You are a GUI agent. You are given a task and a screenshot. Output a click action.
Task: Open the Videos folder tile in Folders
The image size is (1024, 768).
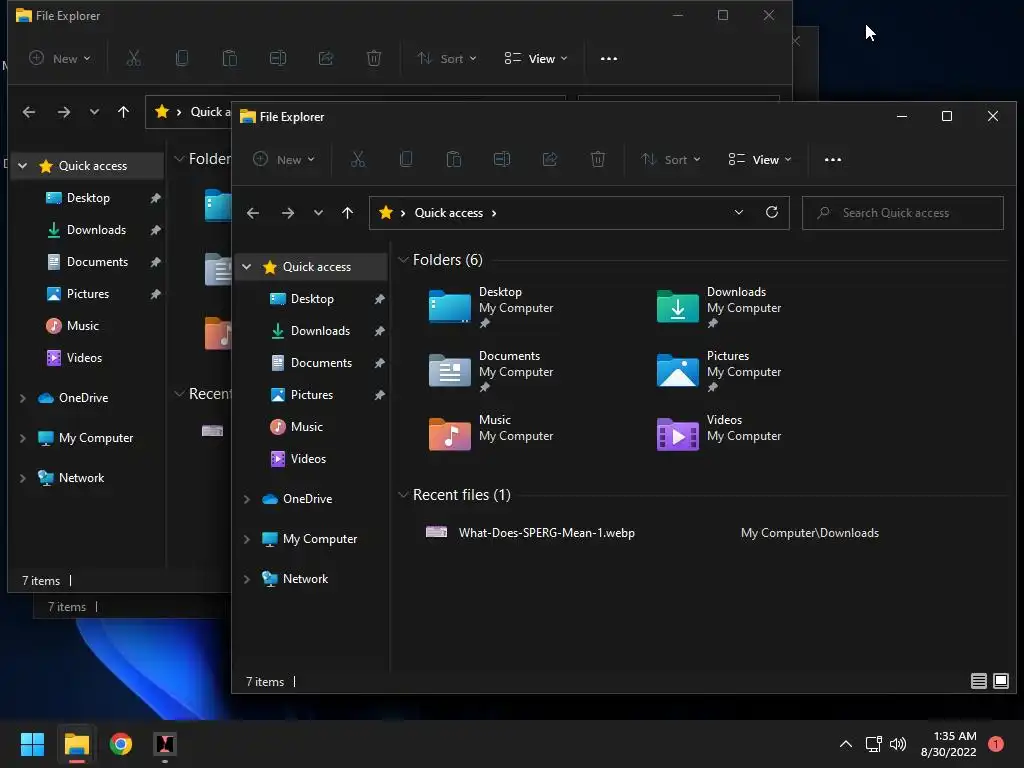(x=718, y=434)
